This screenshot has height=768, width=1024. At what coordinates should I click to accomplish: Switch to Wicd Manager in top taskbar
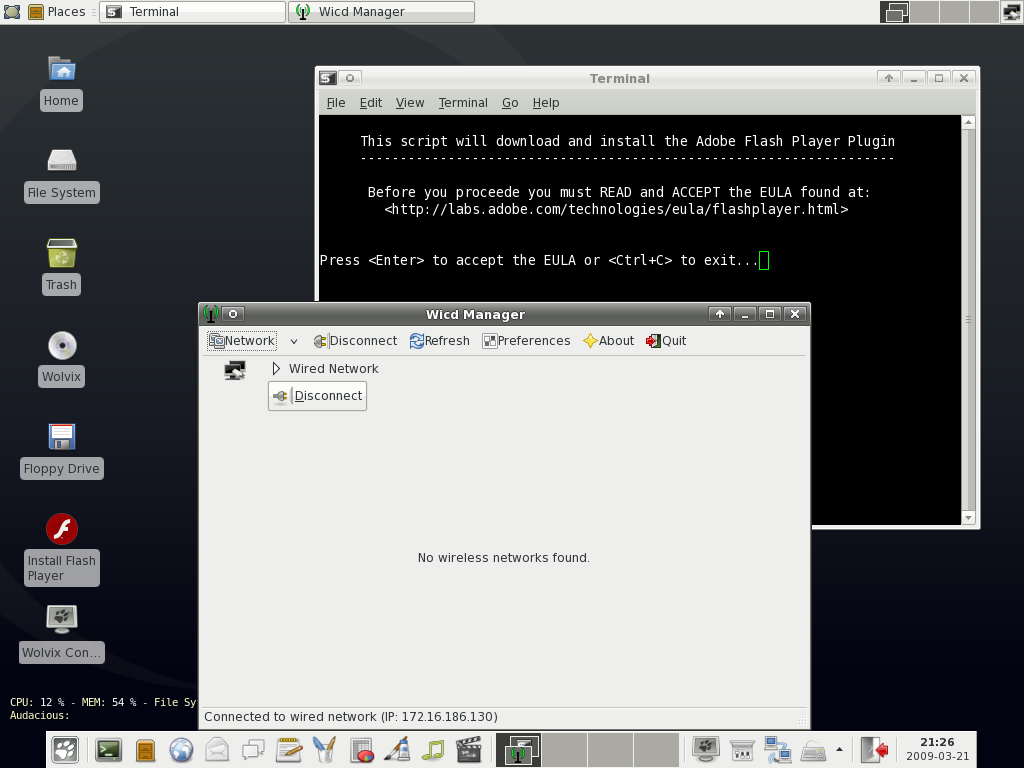coord(381,12)
